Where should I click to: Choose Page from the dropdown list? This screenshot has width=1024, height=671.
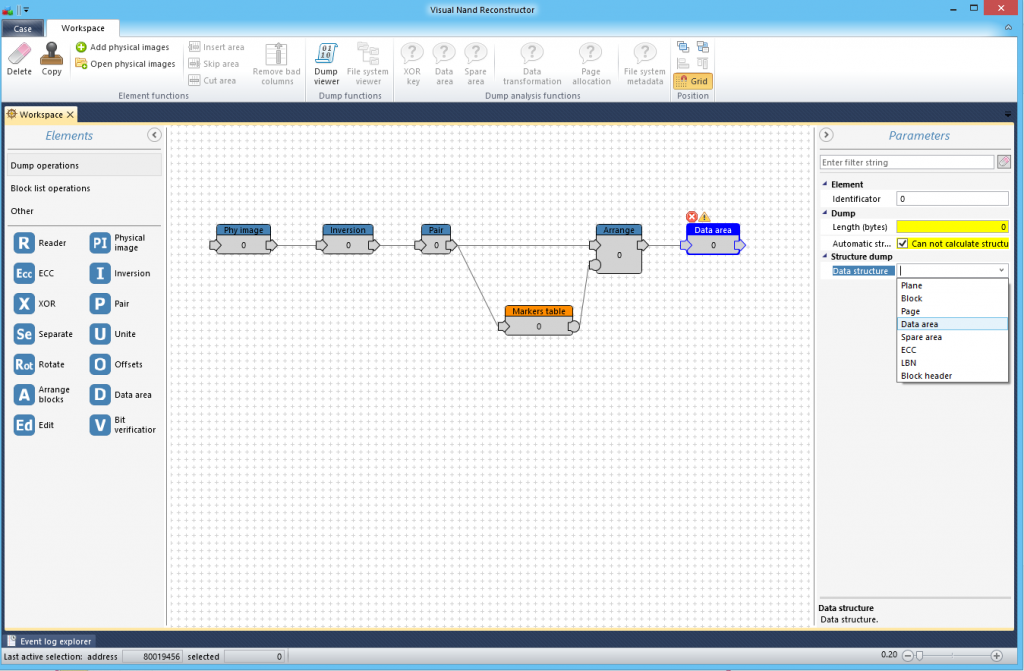[952, 312]
